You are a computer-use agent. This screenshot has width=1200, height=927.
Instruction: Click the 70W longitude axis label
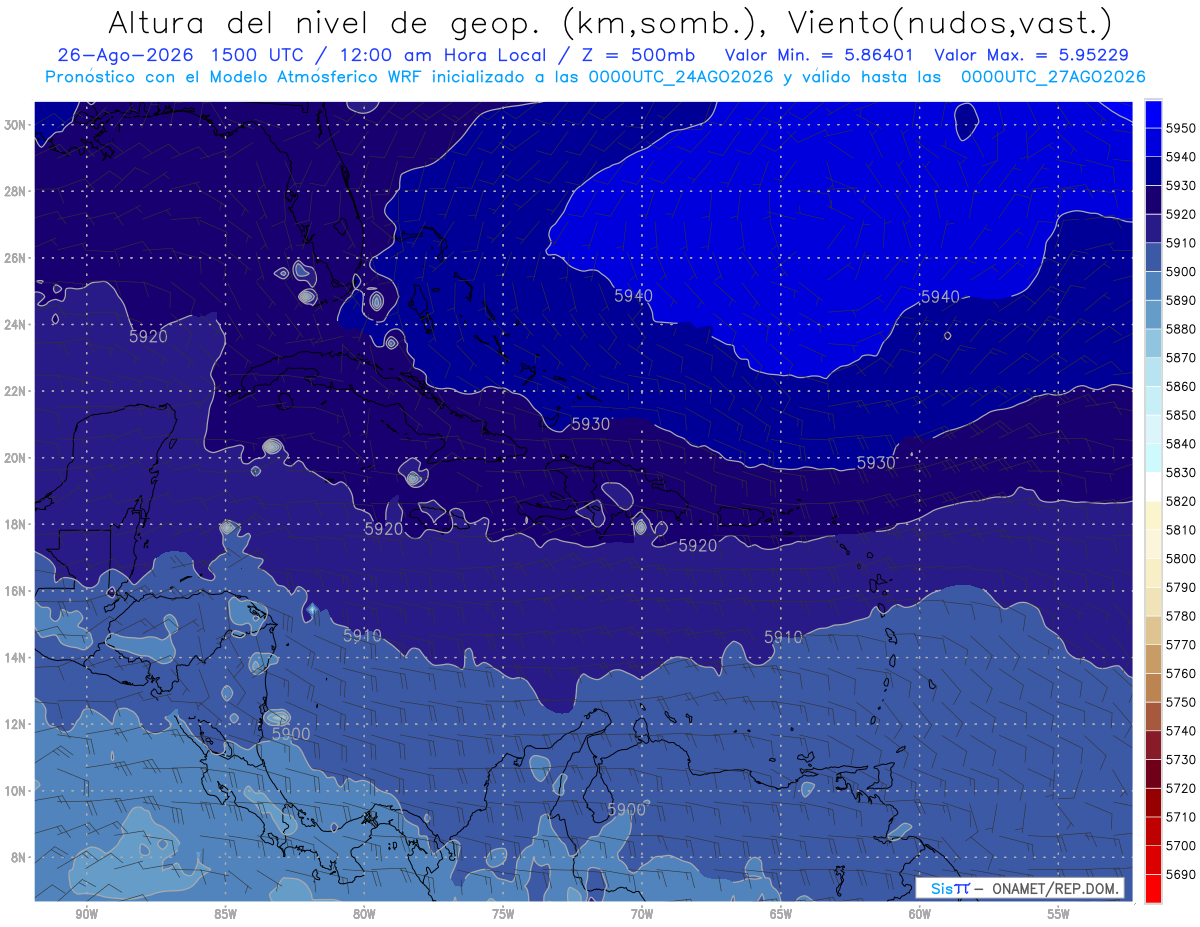pos(642,914)
